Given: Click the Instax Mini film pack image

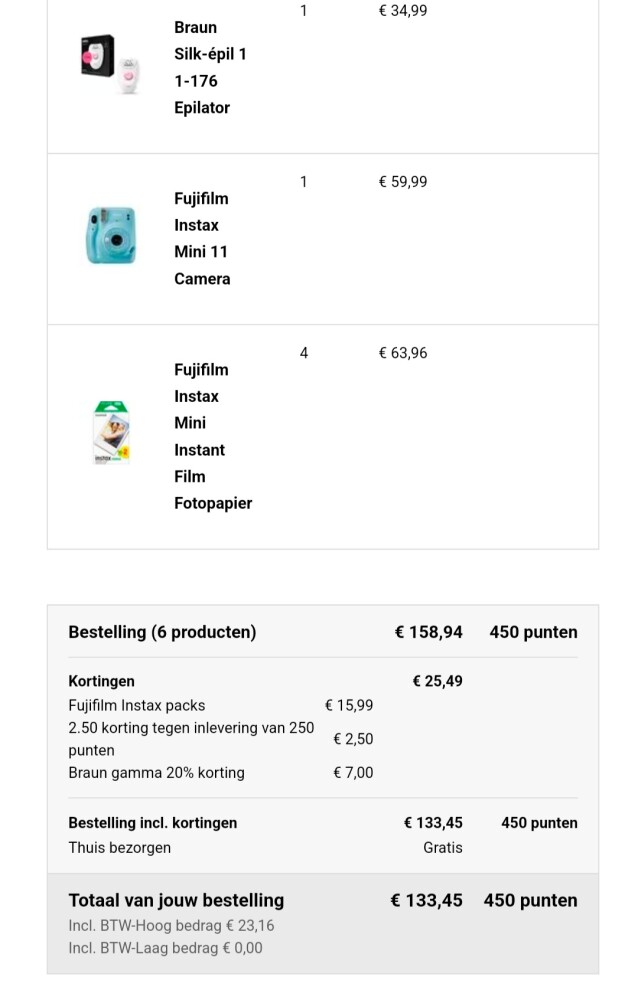Looking at the screenshot, I should point(112,432).
